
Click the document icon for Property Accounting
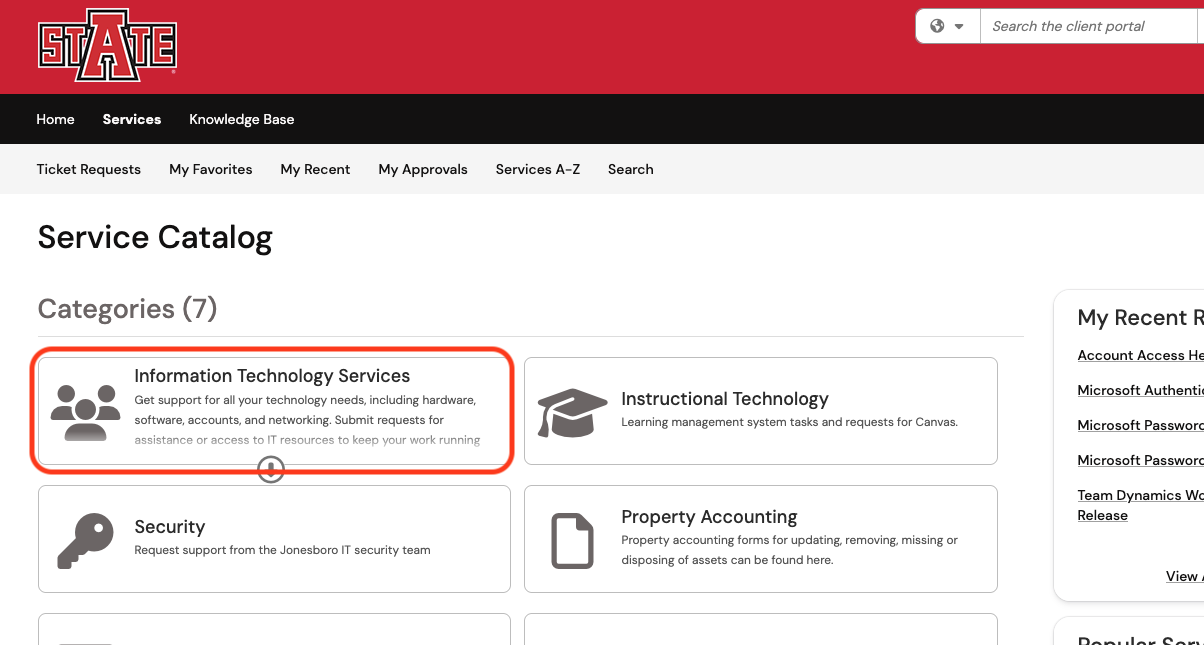click(573, 540)
